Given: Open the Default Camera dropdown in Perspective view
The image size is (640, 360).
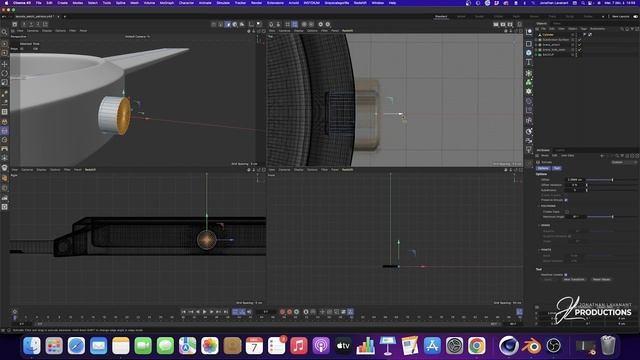Looking at the screenshot, I should pos(137,37).
